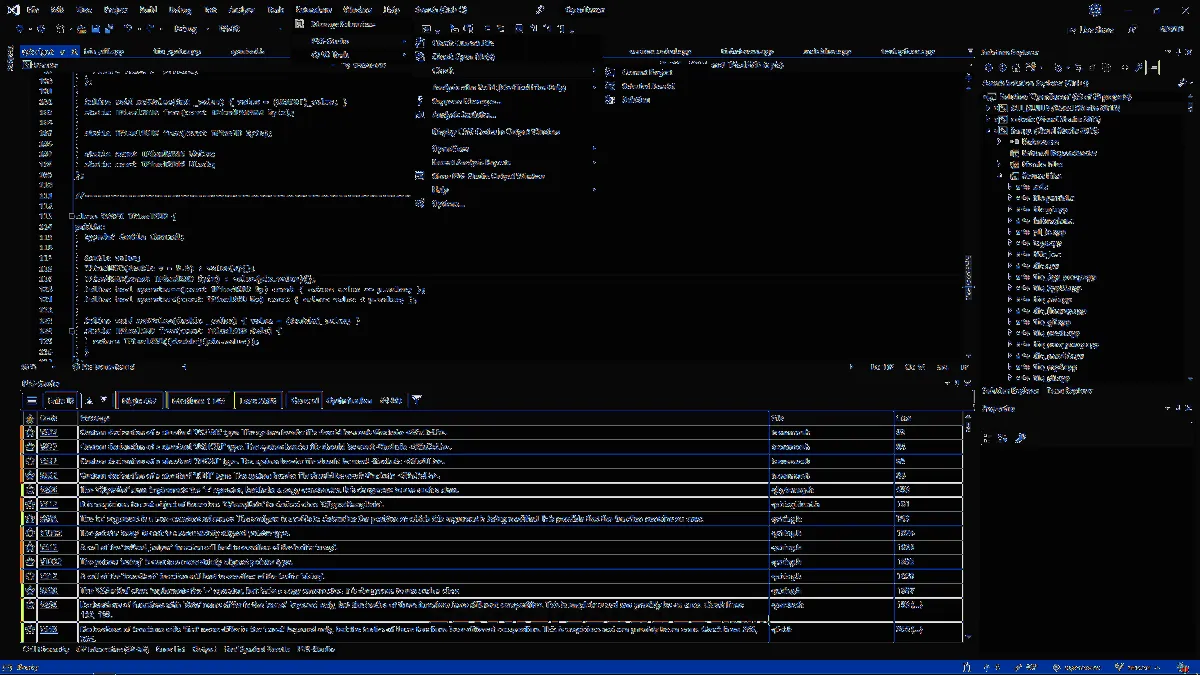Open the Debug menu in menu bar
This screenshot has width=1200, height=675.
[180, 8]
